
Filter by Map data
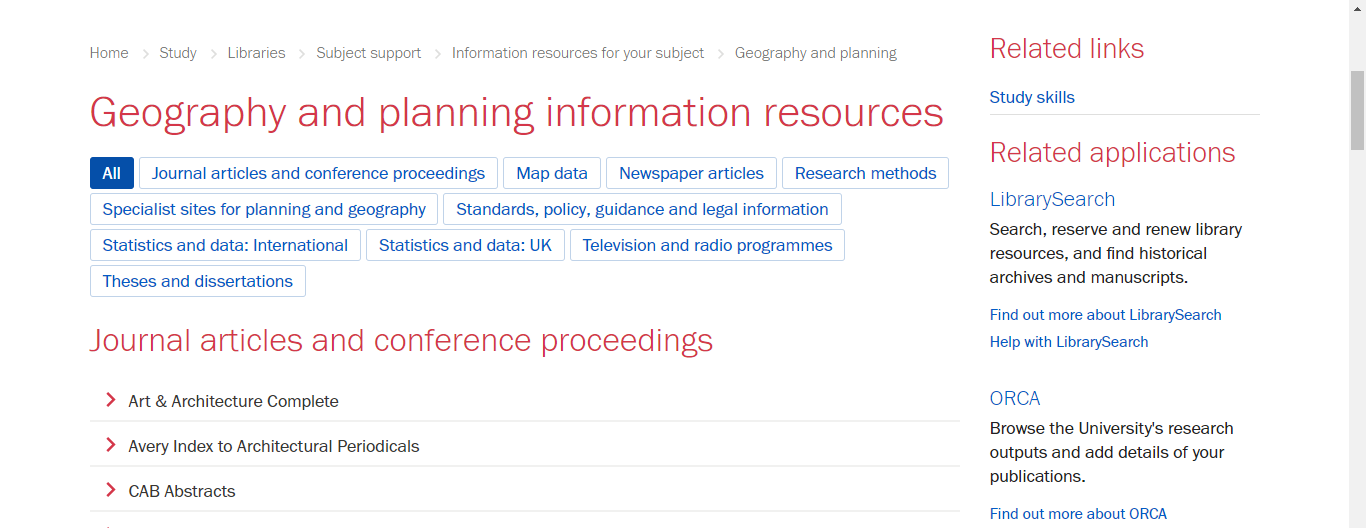[x=552, y=173]
